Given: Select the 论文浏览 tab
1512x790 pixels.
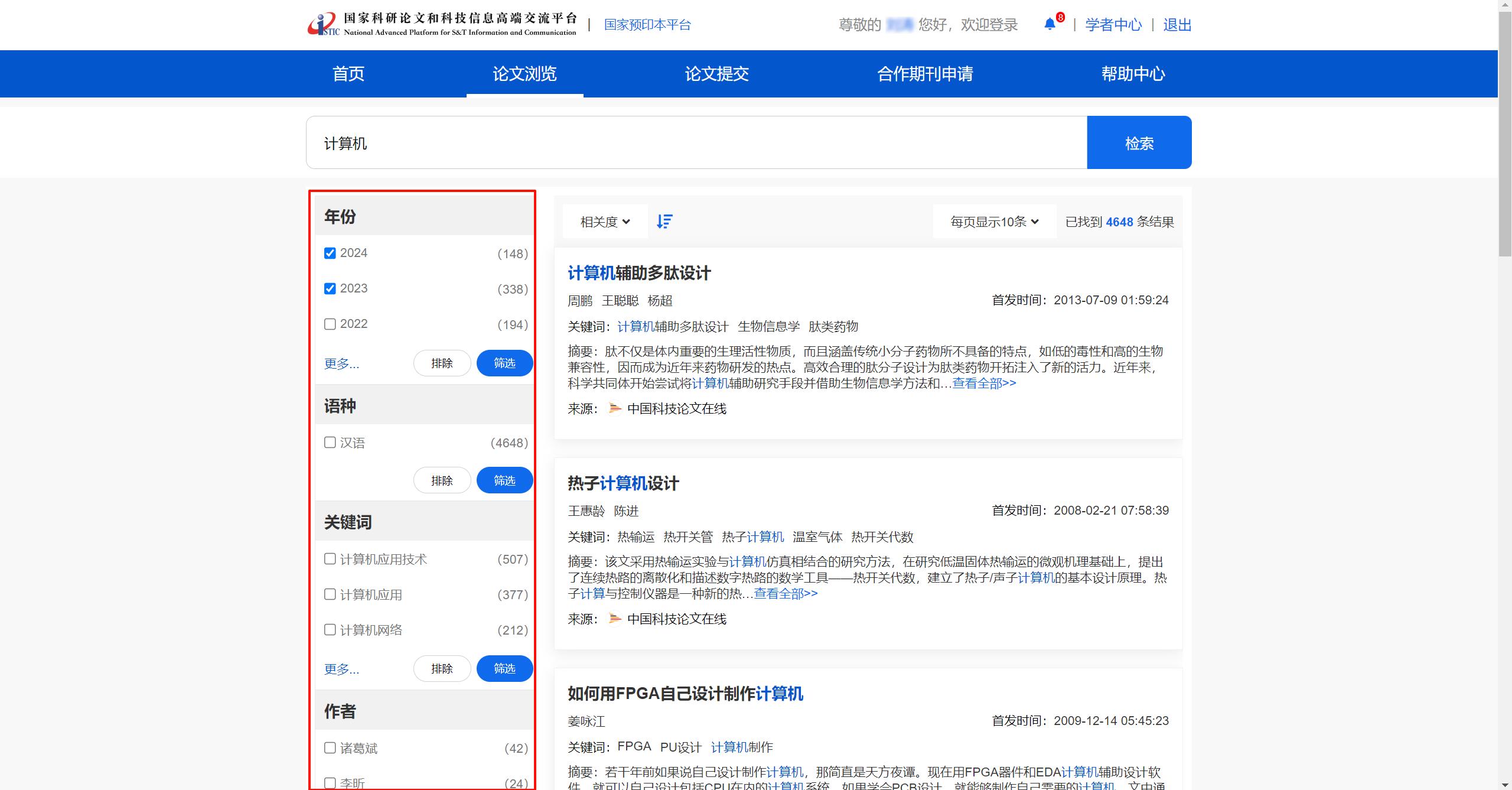Looking at the screenshot, I should [x=524, y=74].
